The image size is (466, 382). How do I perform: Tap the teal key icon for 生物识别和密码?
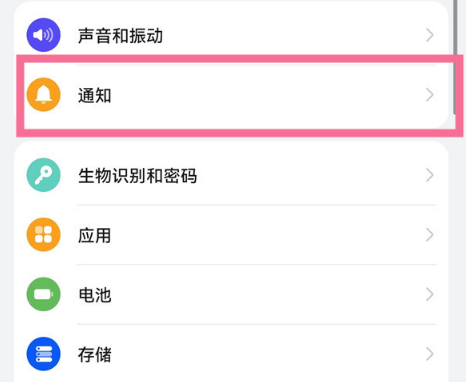click(x=43, y=175)
